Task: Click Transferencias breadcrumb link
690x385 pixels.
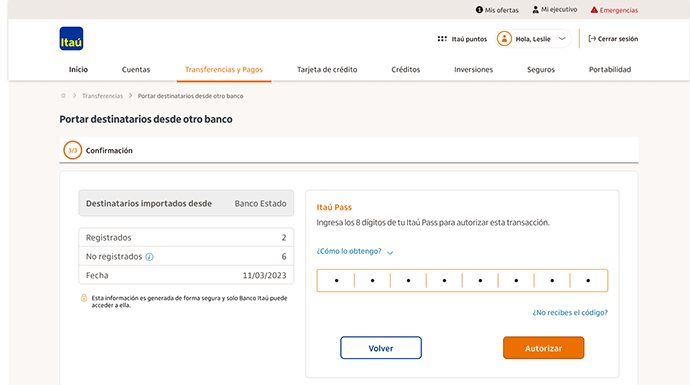Action: tap(103, 96)
